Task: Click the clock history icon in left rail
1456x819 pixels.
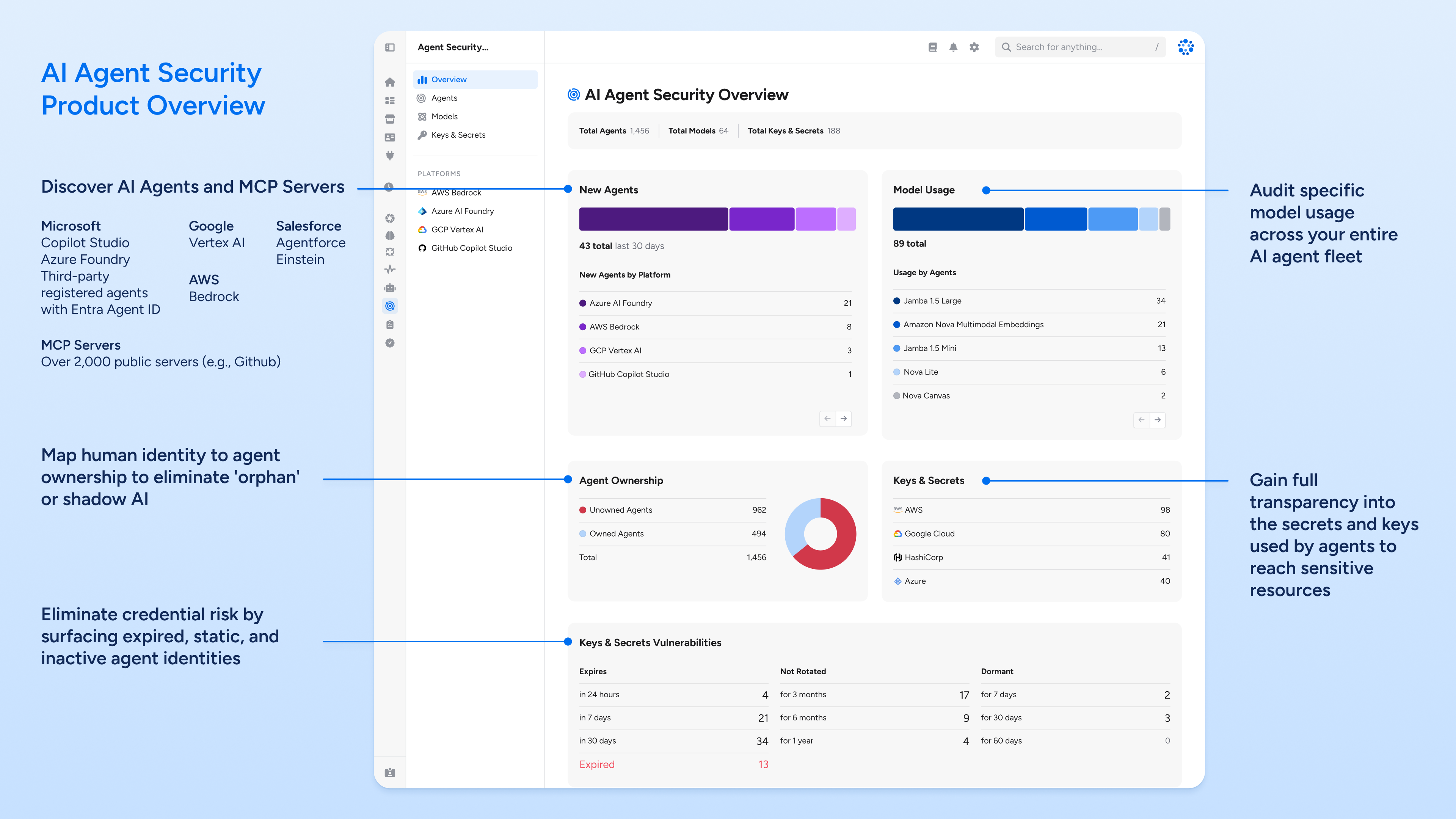Action: (x=389, y=187)
